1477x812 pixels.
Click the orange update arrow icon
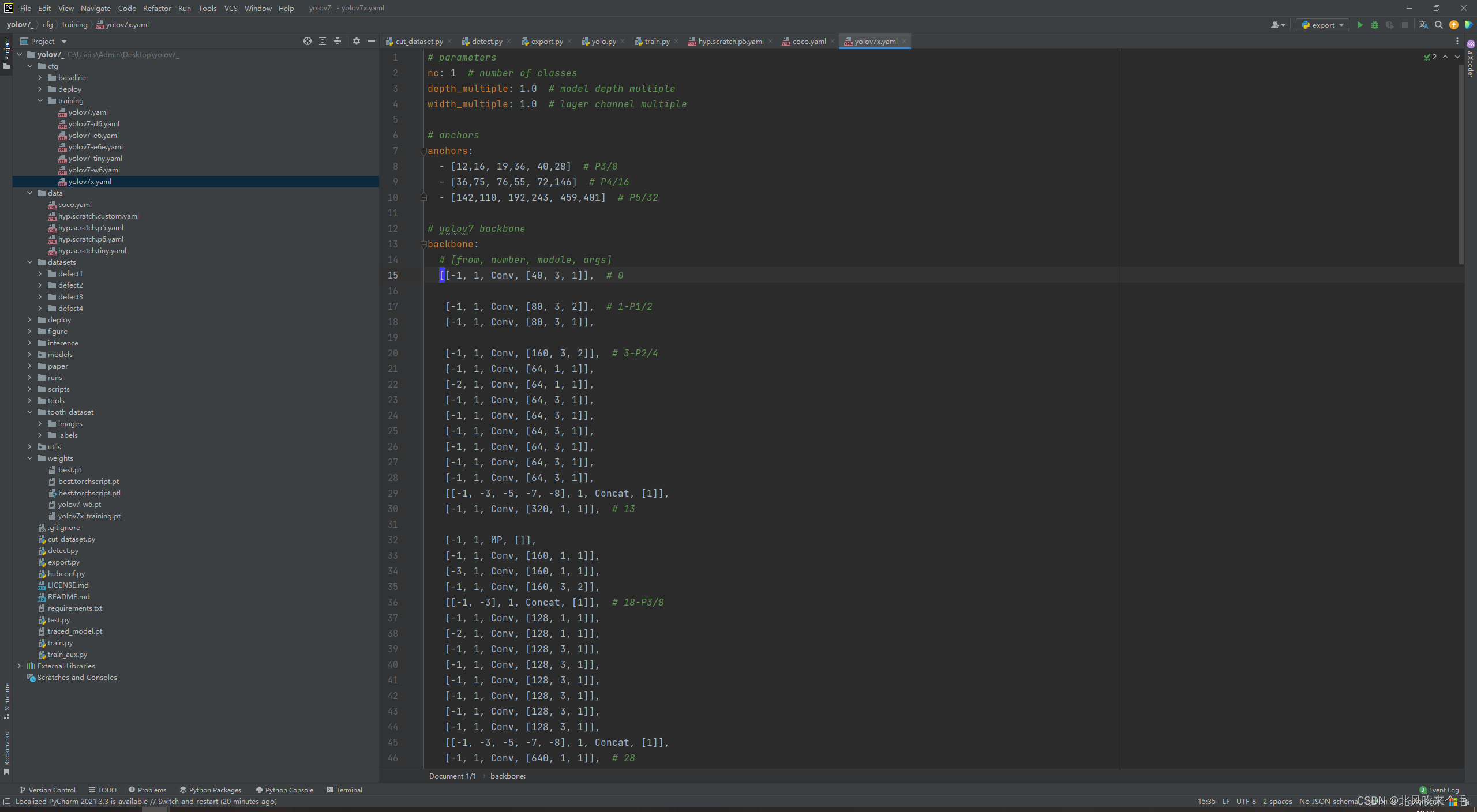point(1454,25)
